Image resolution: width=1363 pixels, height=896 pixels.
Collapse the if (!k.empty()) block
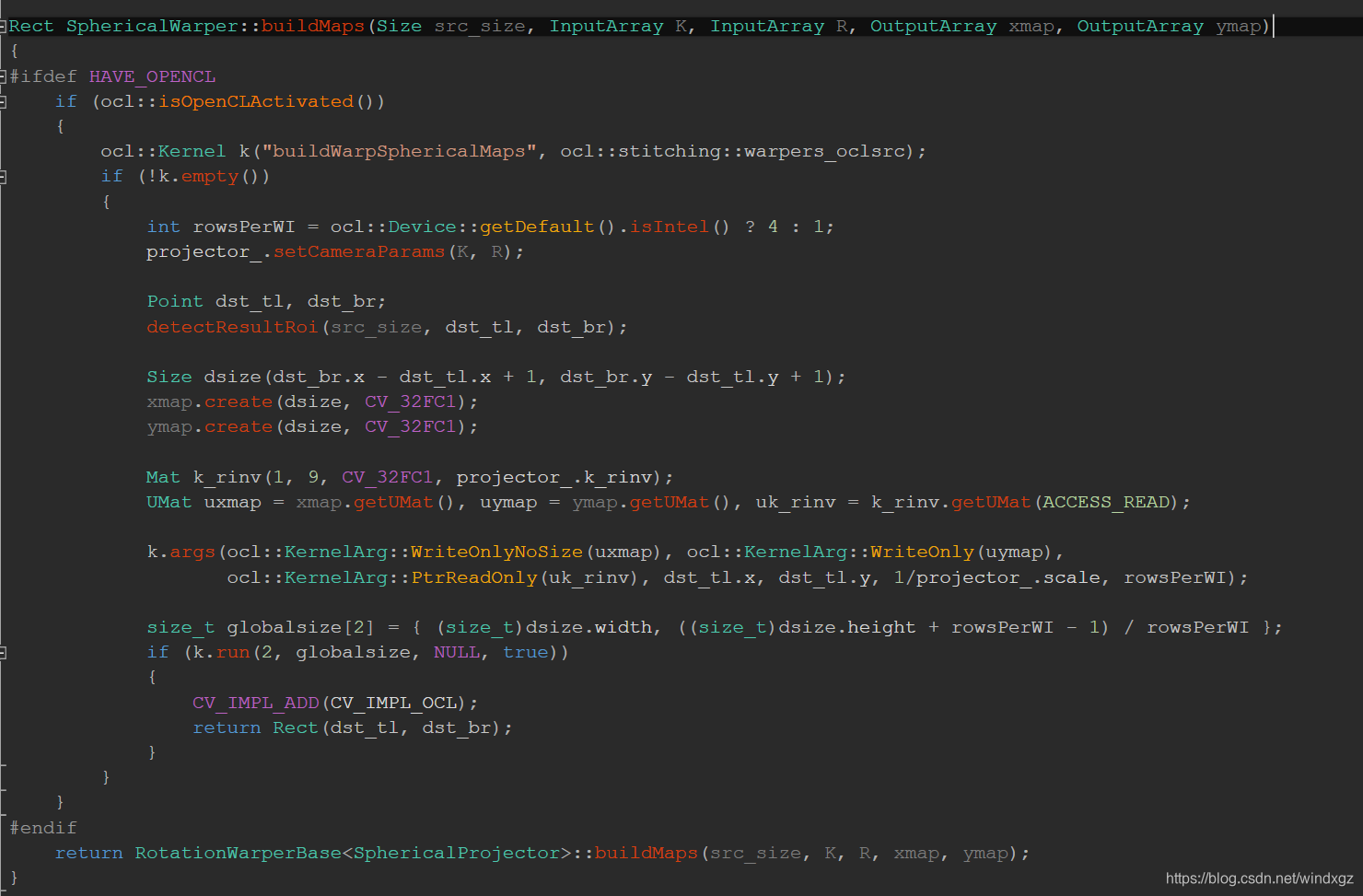(5, 176)
